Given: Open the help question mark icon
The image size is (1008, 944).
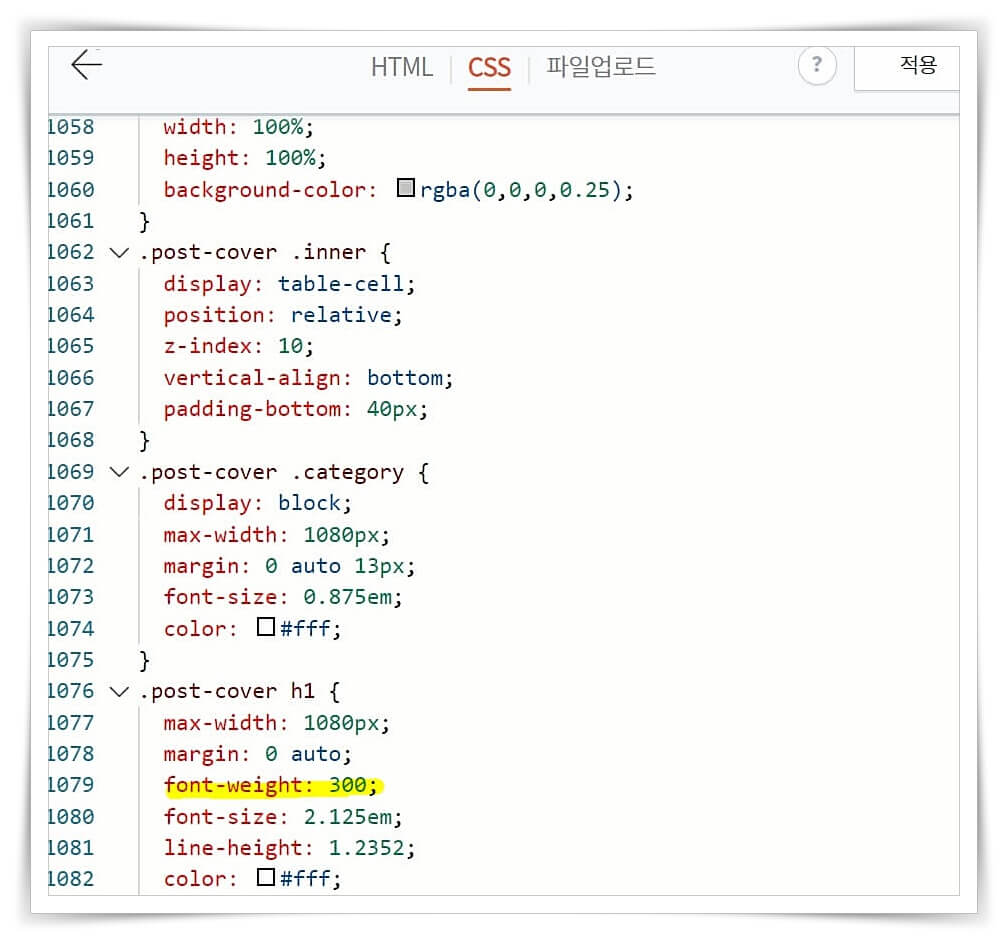Looking at the screenshot, I should [818, 65].
